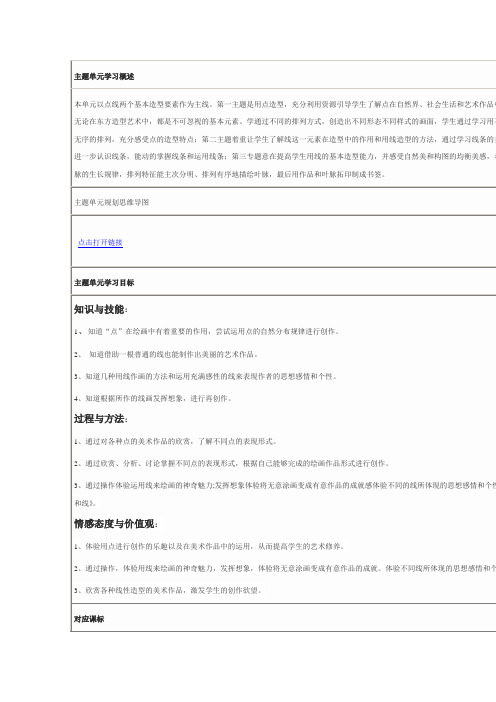
Task: Click the wrapped line 和线》
Action: [x=85, y=503]
